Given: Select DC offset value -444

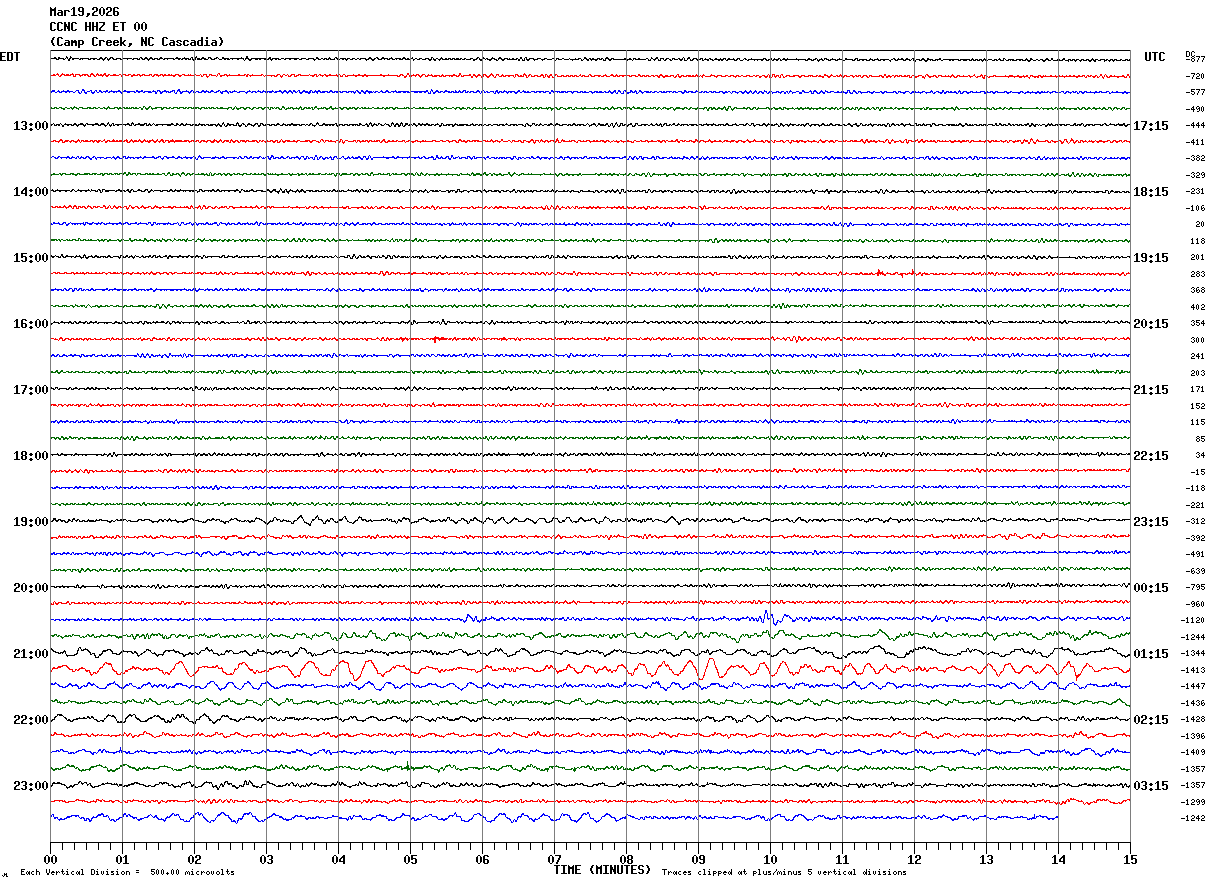Looking at the screenshot, I should tap(1195, 125).
